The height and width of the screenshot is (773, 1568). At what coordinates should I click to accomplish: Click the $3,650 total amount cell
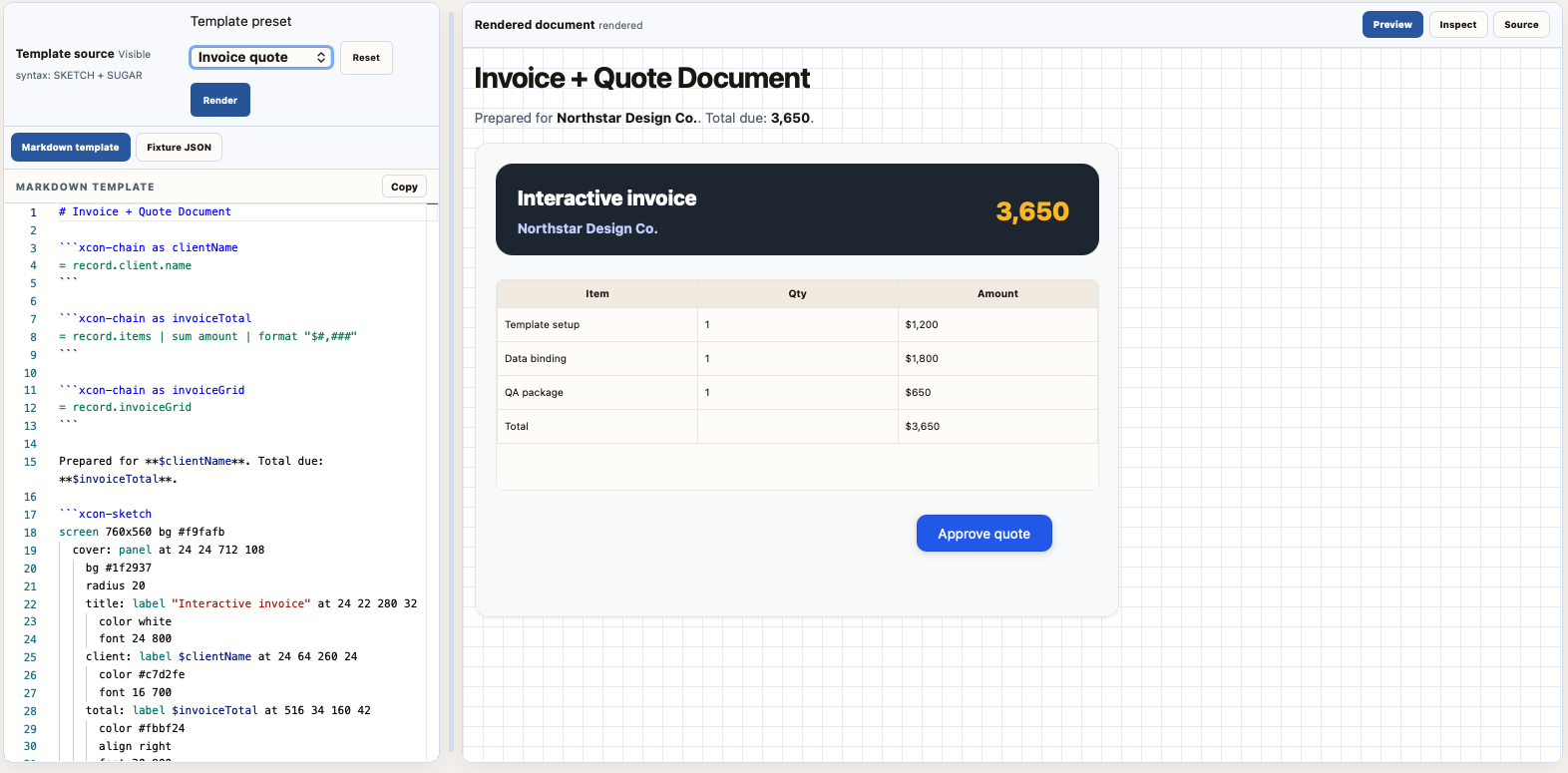tap(997, 426)
